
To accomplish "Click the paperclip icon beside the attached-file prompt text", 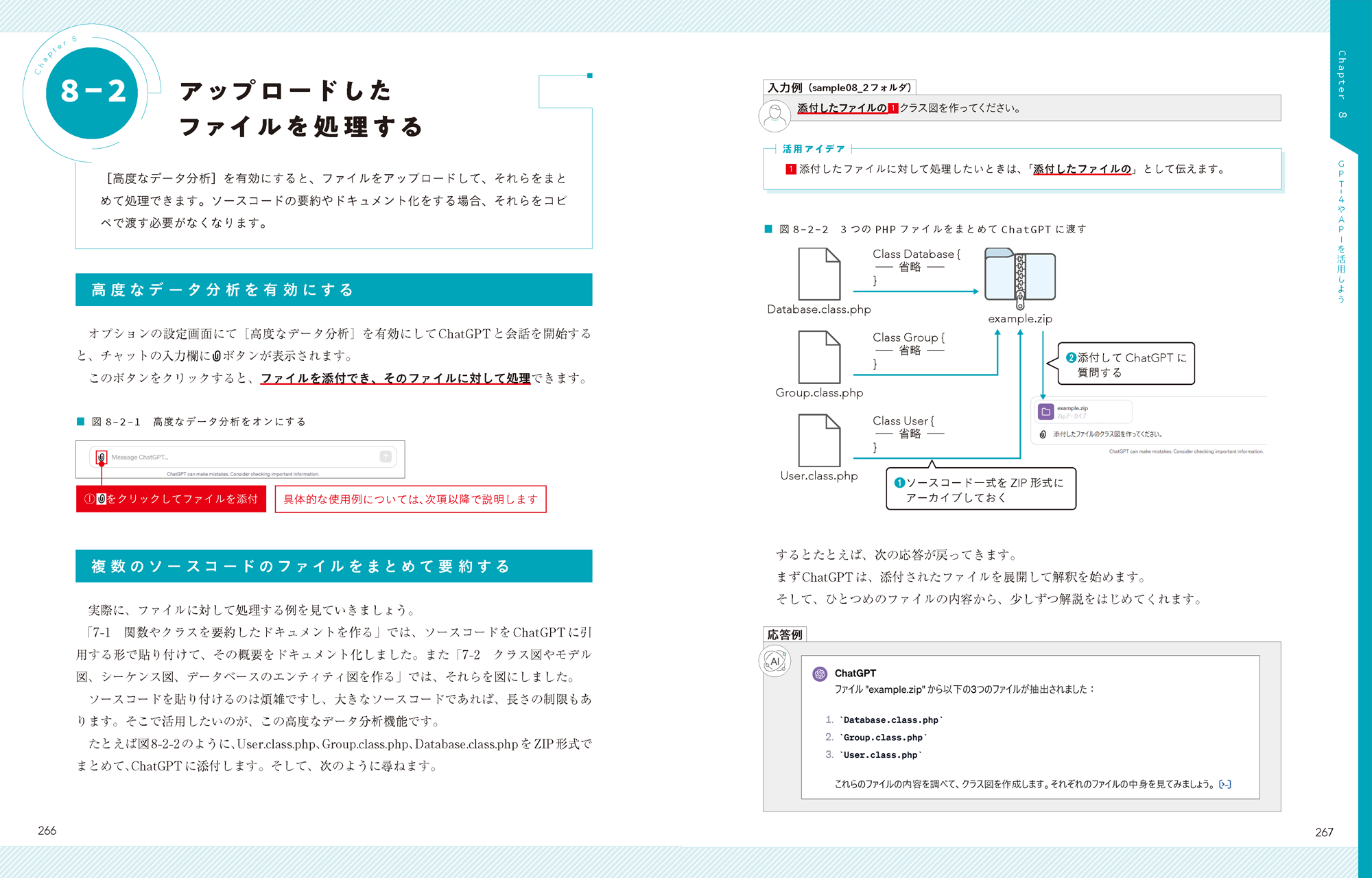I will [x=1043, y=434].
